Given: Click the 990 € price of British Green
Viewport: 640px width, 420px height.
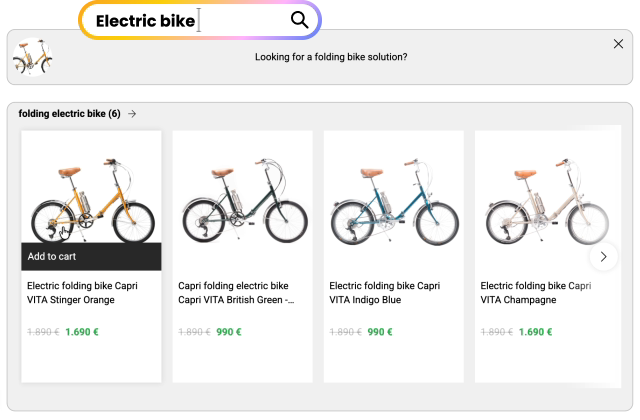Looking at the screenshot, I should click(229, 332).
